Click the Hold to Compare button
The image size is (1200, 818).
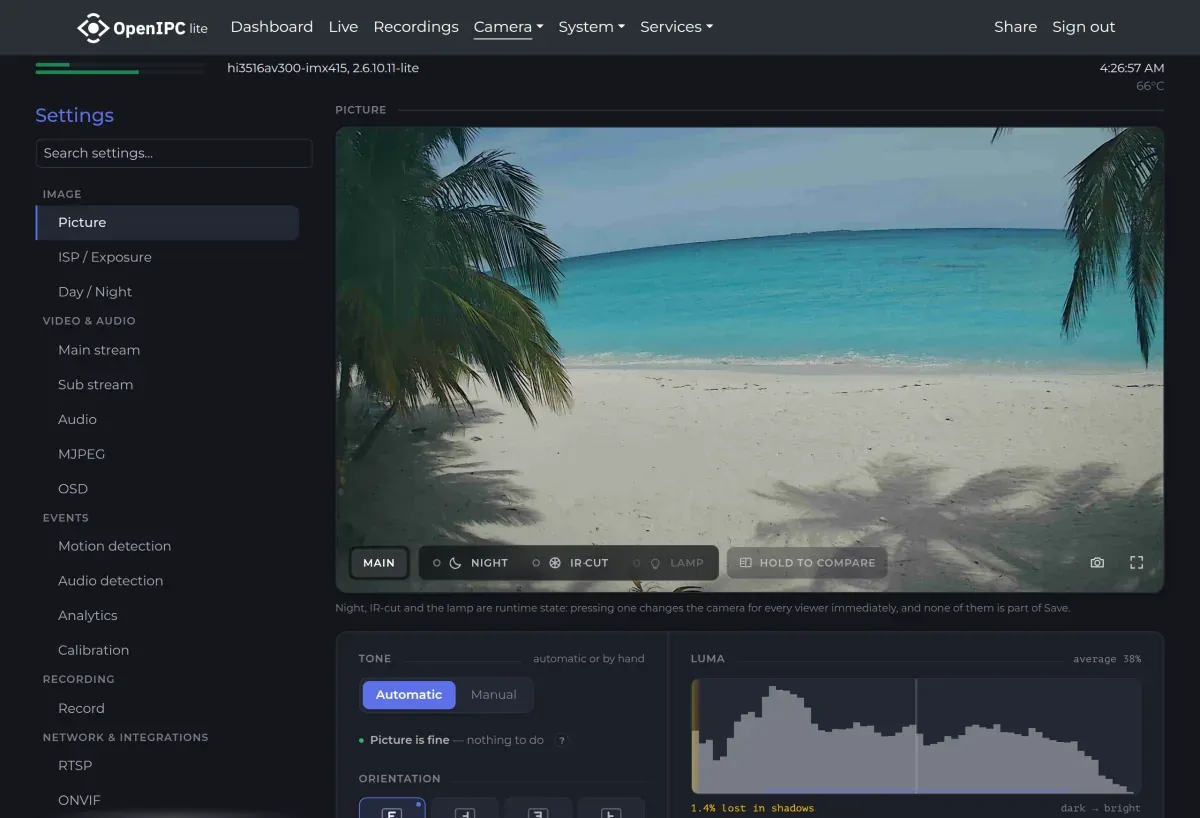pyautogui.click(x=807, y=563)
